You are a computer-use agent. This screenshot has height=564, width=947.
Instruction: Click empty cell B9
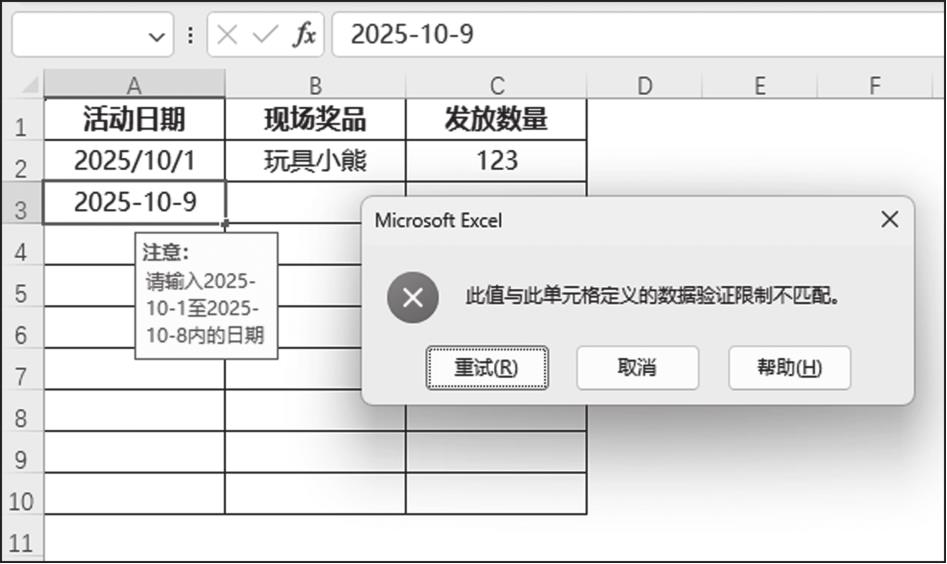(x=315, y=452)
